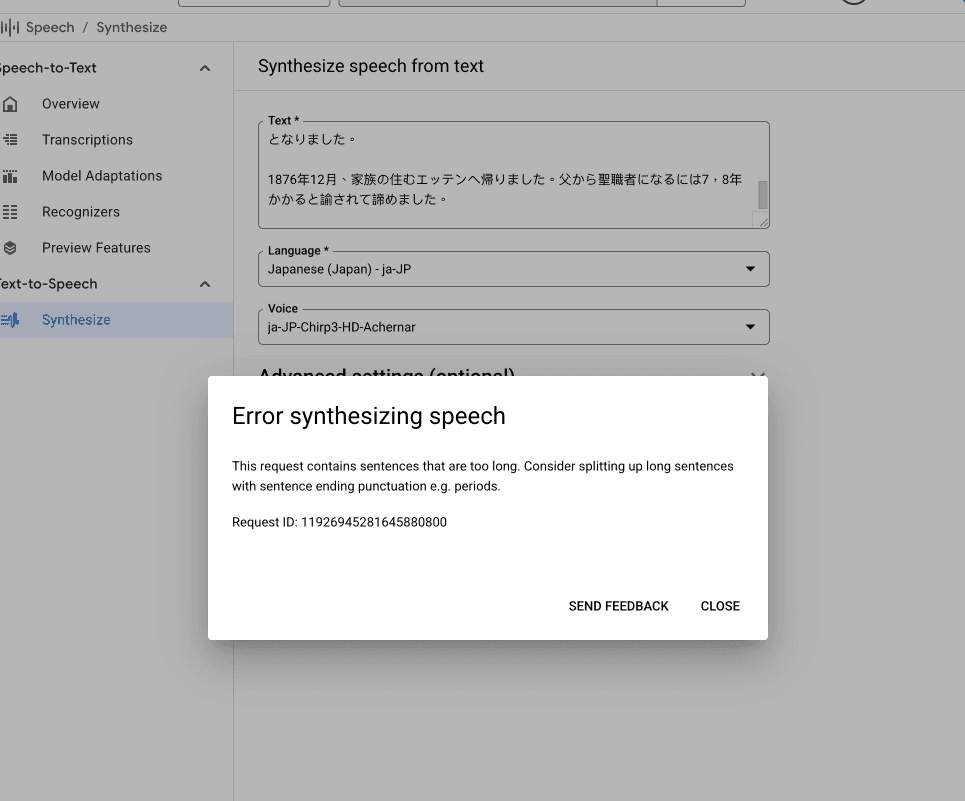This screenshot has width=965, height=801.
Task: Click the Recognizers grid icon
Action: click(10, 212)
